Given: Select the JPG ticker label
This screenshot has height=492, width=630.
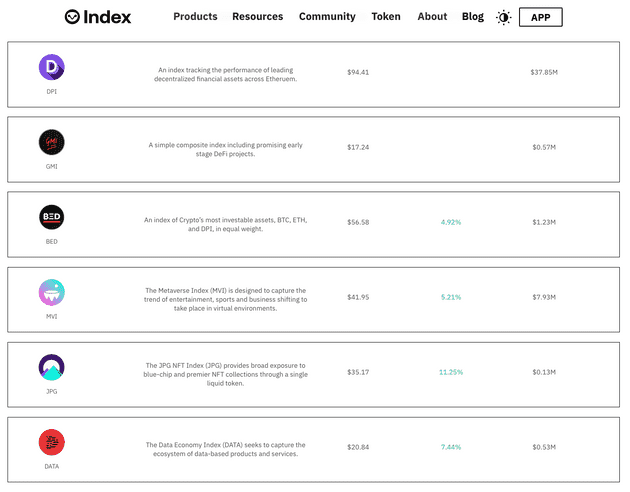Looking at the screenshot, I should click(x=51, y=391).
